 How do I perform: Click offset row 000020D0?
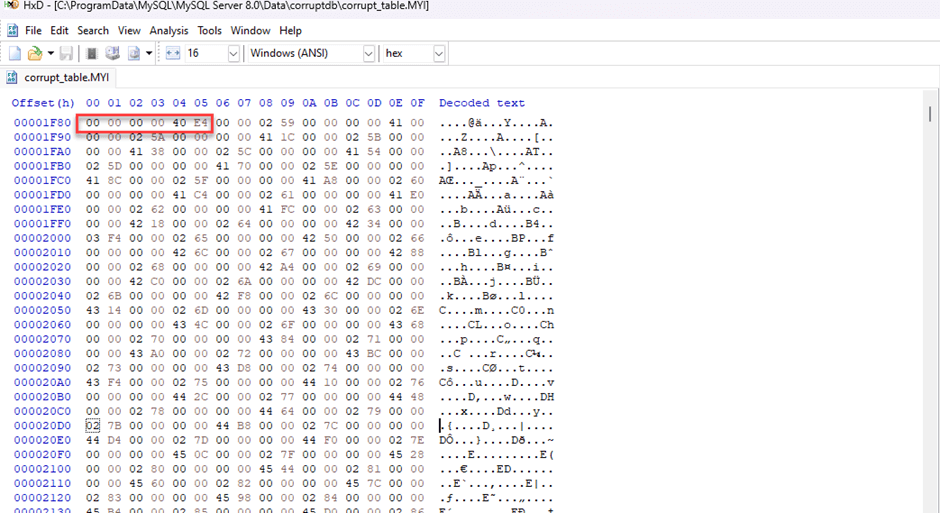pos(43,426)
